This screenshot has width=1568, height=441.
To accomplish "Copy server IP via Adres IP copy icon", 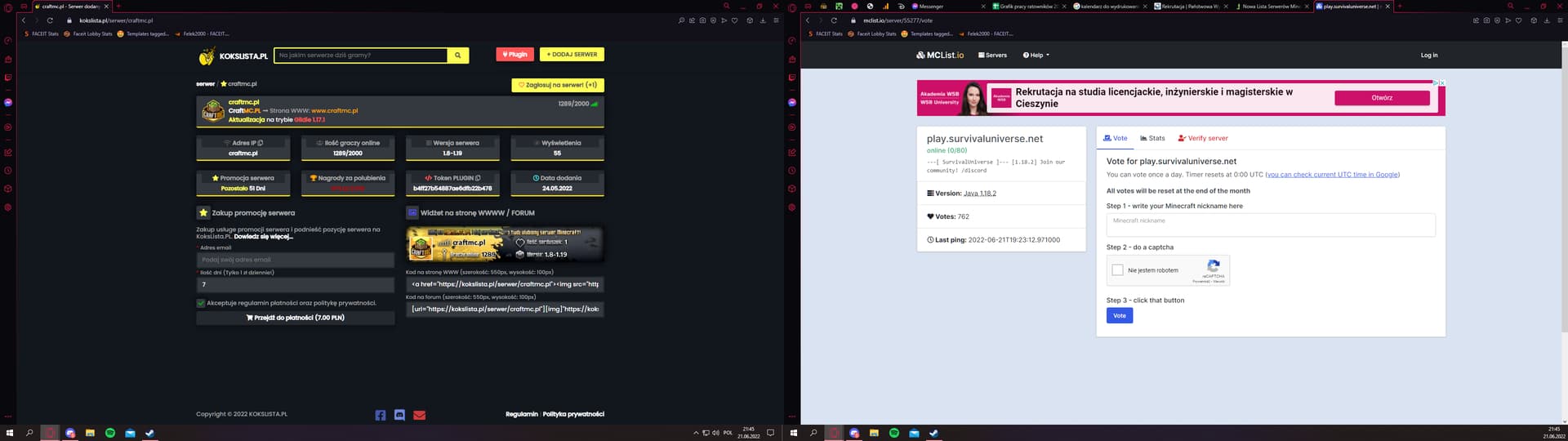I will click(x=261, y=143).
